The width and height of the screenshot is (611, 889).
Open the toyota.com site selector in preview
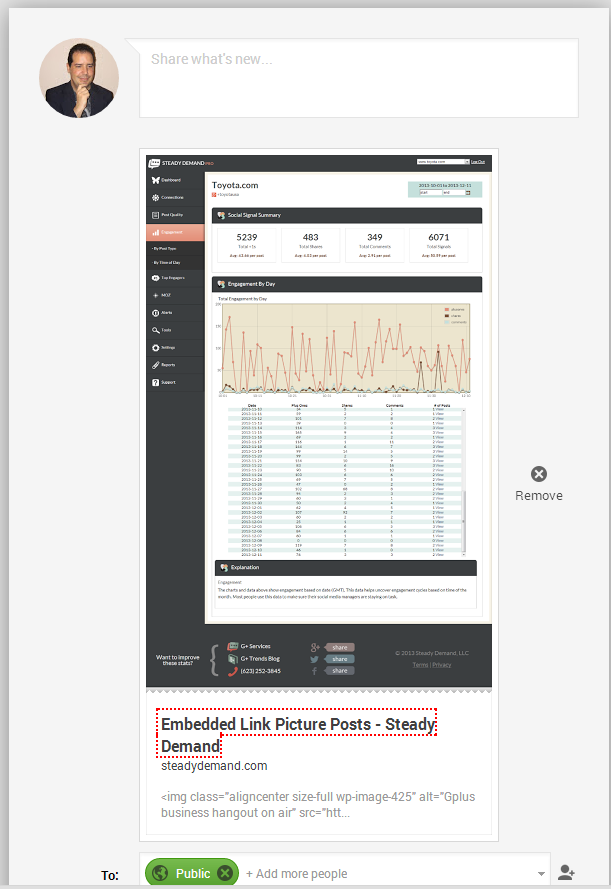[x=444, y=161]
